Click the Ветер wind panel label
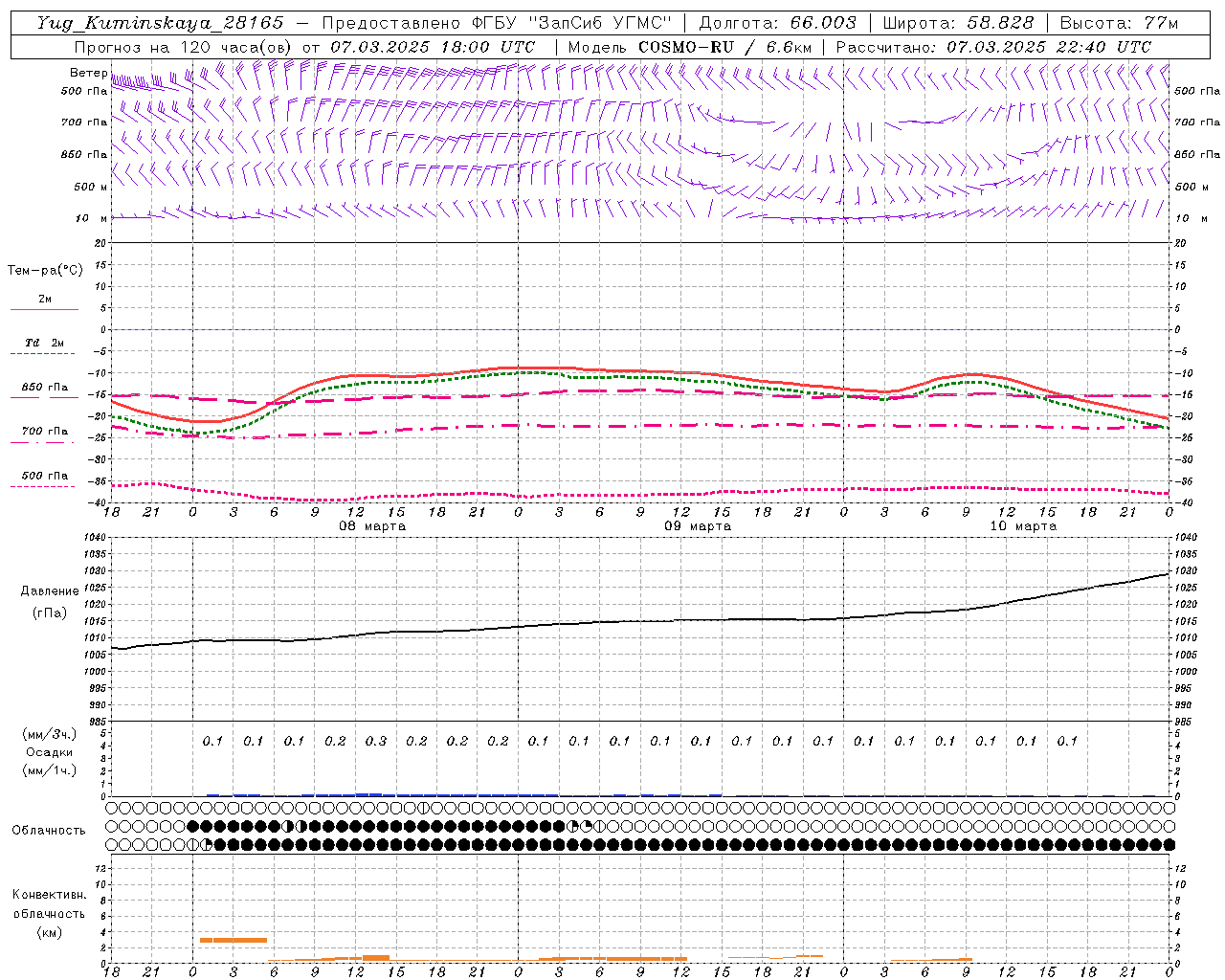The image size is (1225, 980). 88,73
